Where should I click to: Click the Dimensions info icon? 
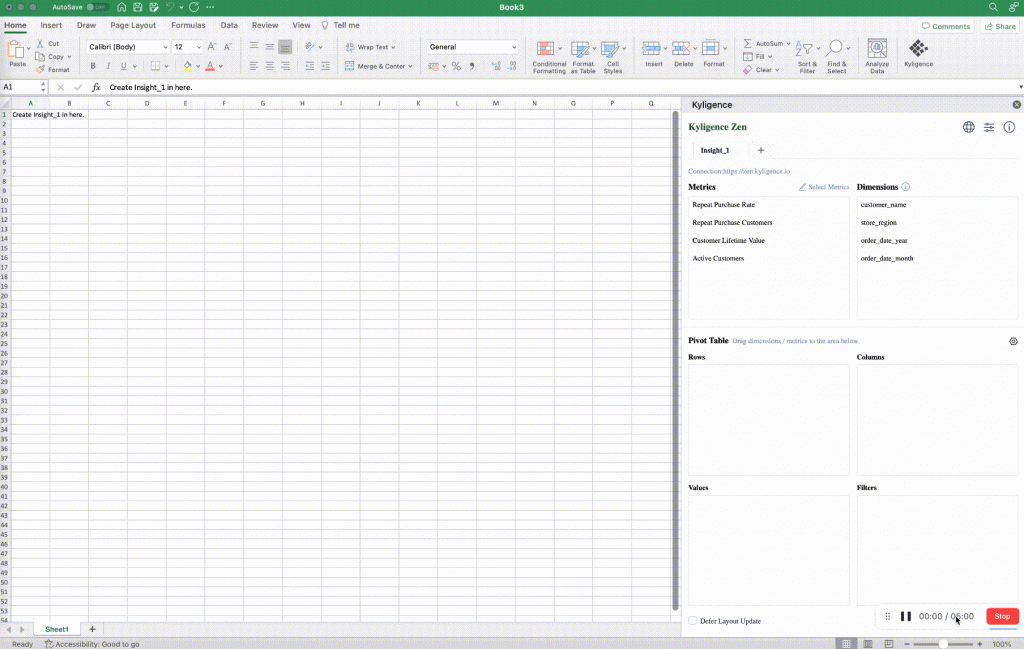click(x=906, y=187)
